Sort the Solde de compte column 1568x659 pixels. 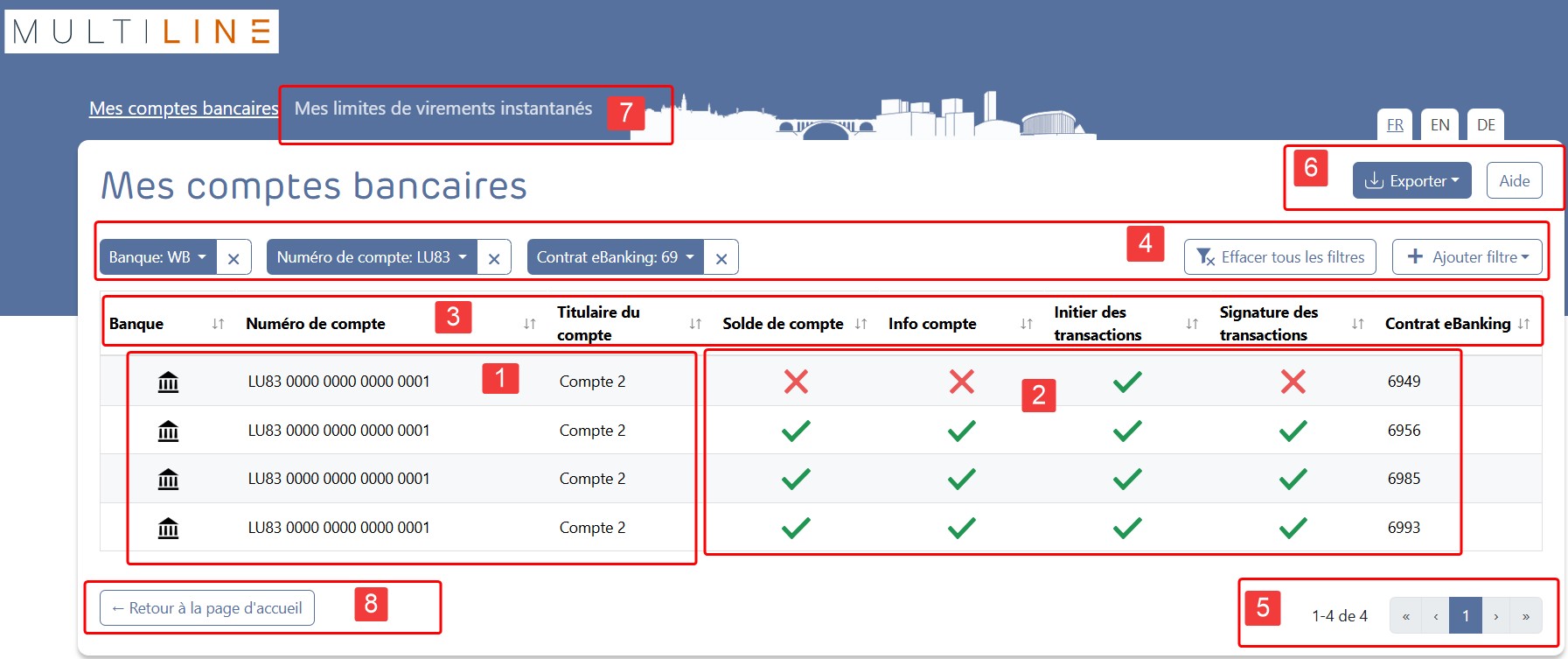pos(861,324)
